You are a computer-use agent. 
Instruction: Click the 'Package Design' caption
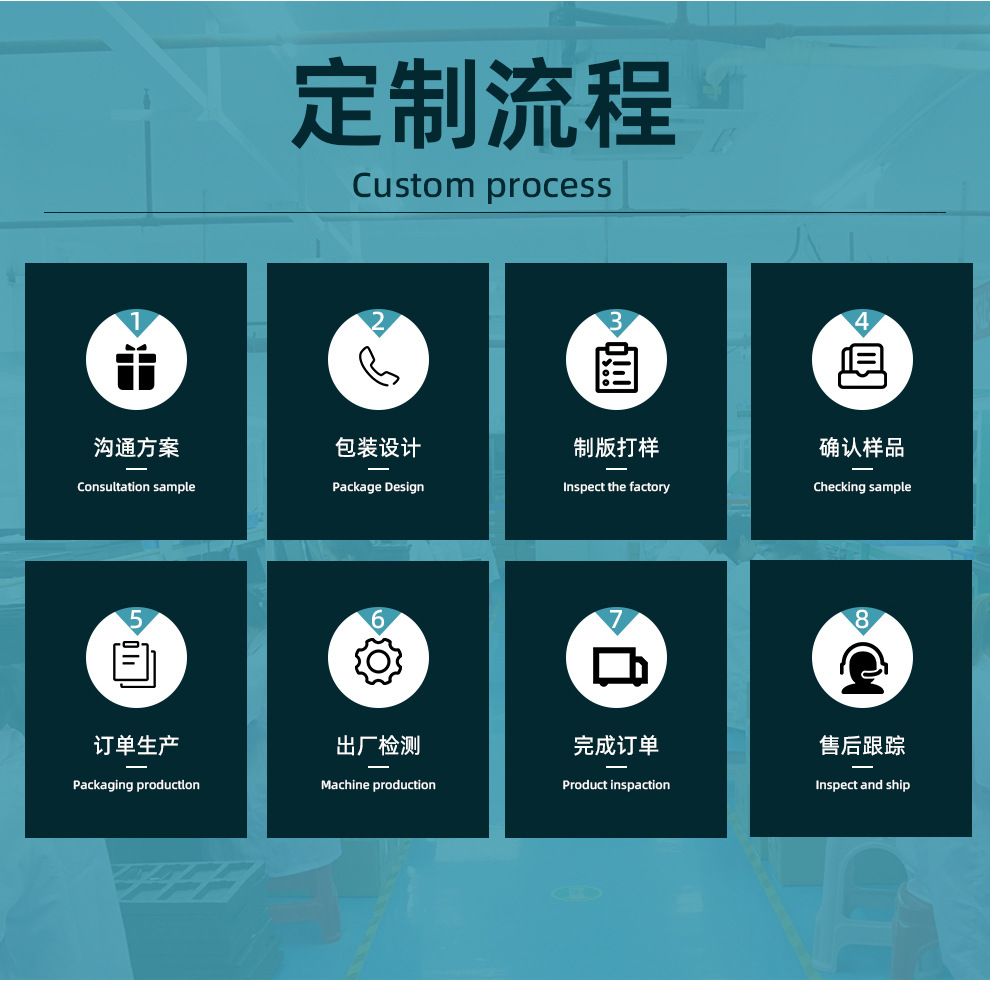tap(378, 487)
